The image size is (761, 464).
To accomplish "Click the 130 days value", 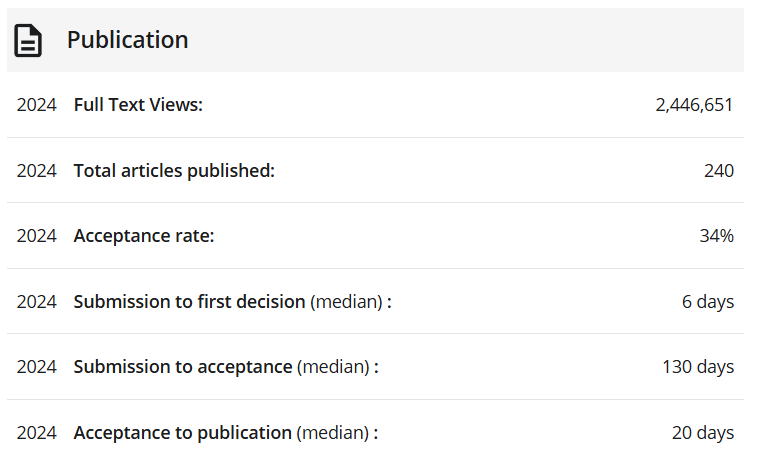I will click(x=697, y=367).
